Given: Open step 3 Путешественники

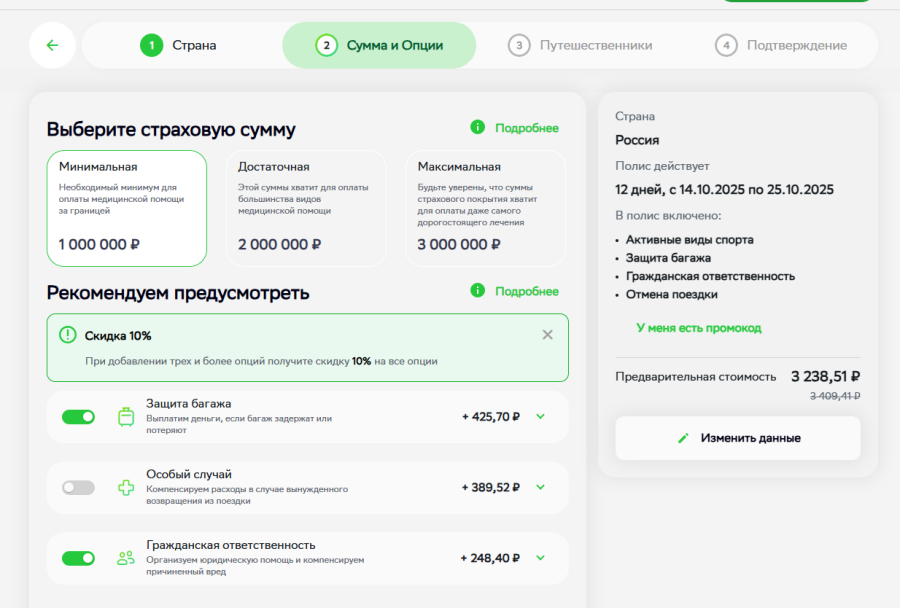Looking at the screenshot, I should (x=581, y=45).
